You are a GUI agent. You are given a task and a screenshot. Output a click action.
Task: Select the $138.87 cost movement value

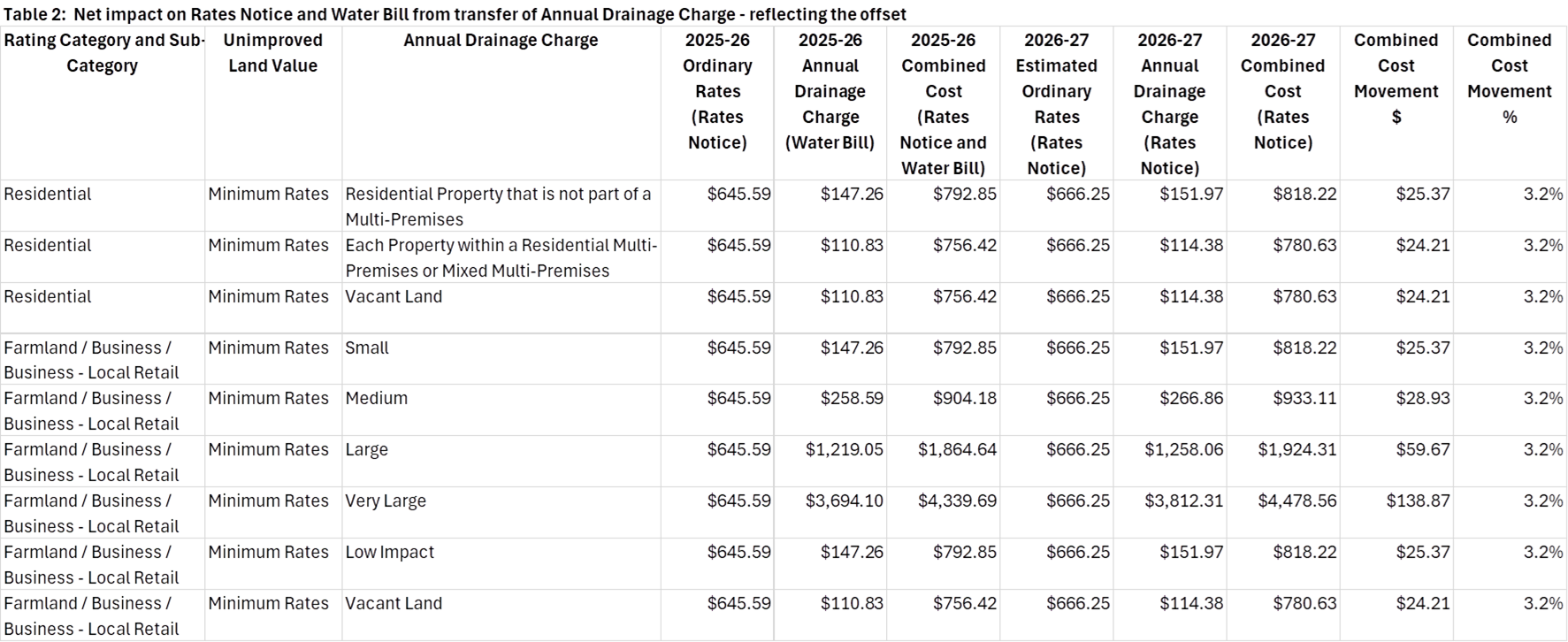[x=1418, y=501]
